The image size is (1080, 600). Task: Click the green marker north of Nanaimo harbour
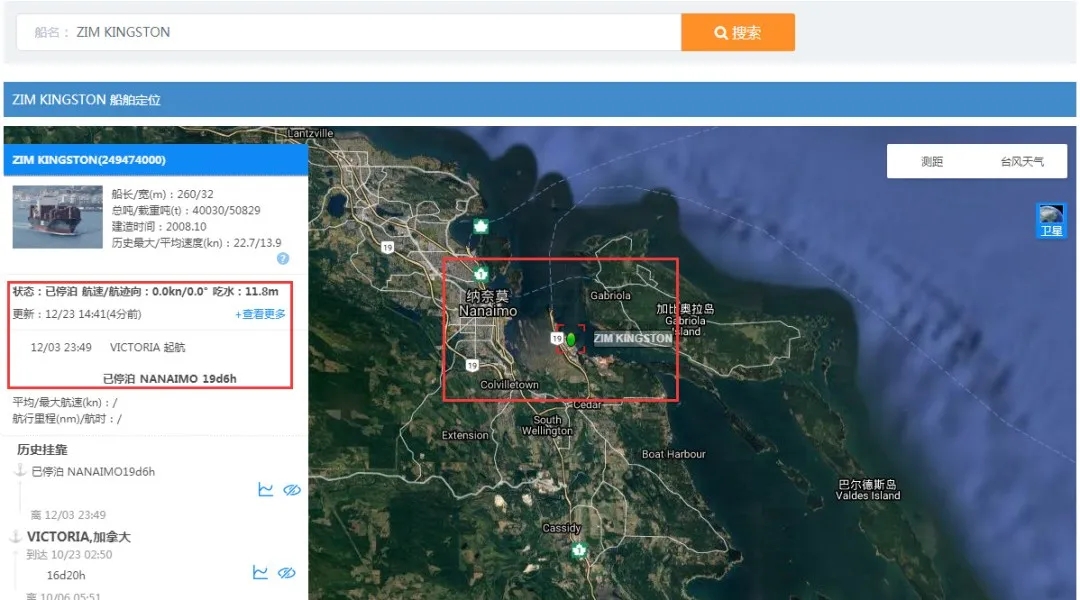[x=481, y=226]
